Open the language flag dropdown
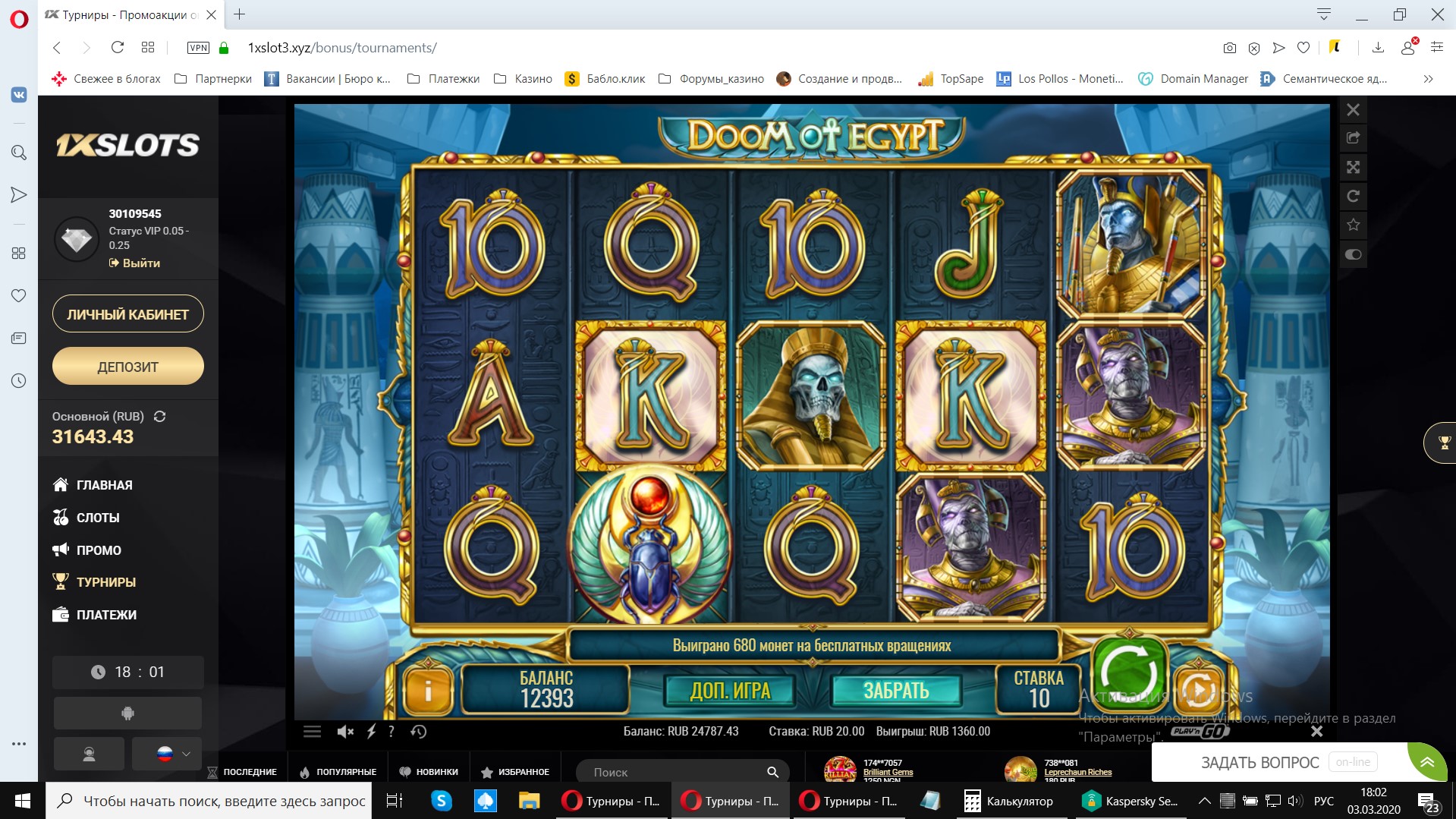This screenshot has height=819, width=1456. (x=167, y=754)
